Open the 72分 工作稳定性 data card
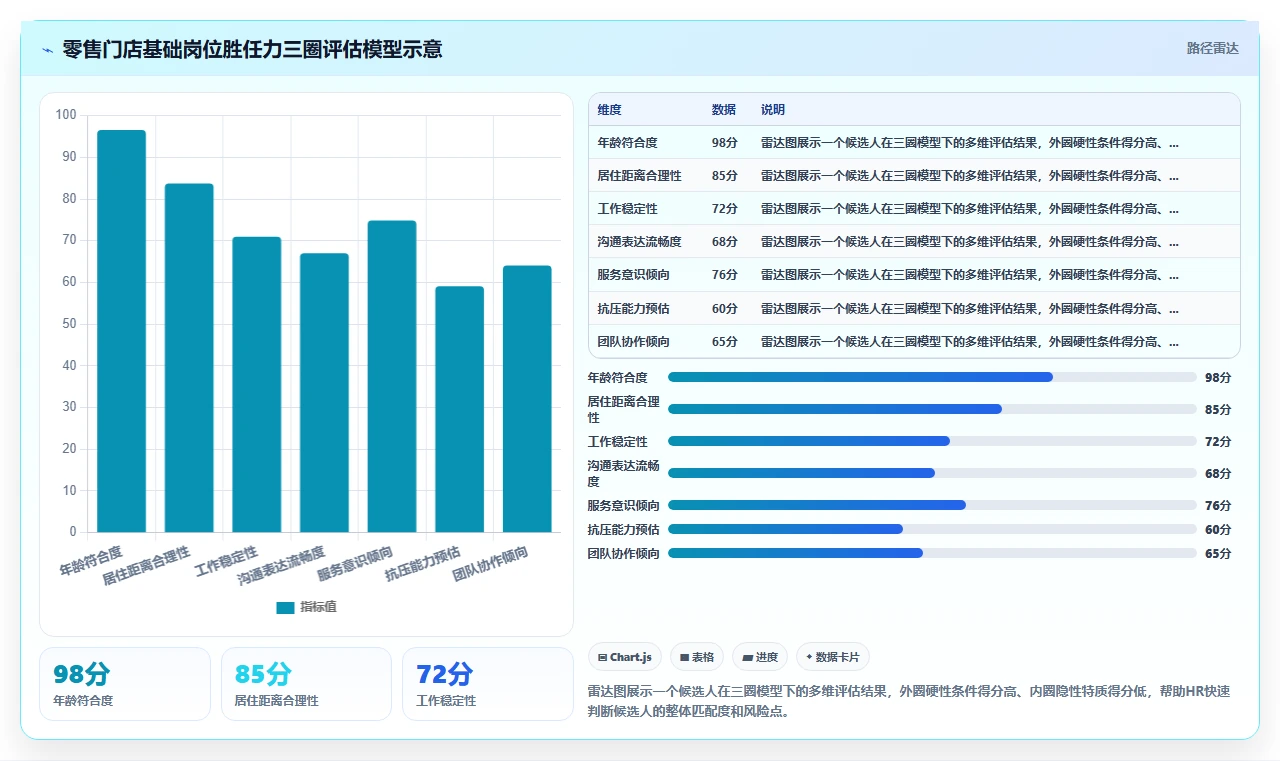This screenshot has width=1280, height=761. click(487, 684)
